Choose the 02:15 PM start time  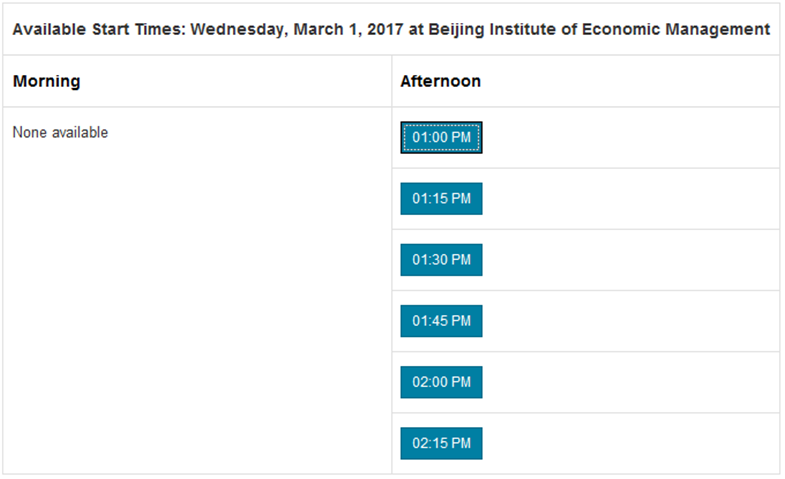tap(441, 443)
